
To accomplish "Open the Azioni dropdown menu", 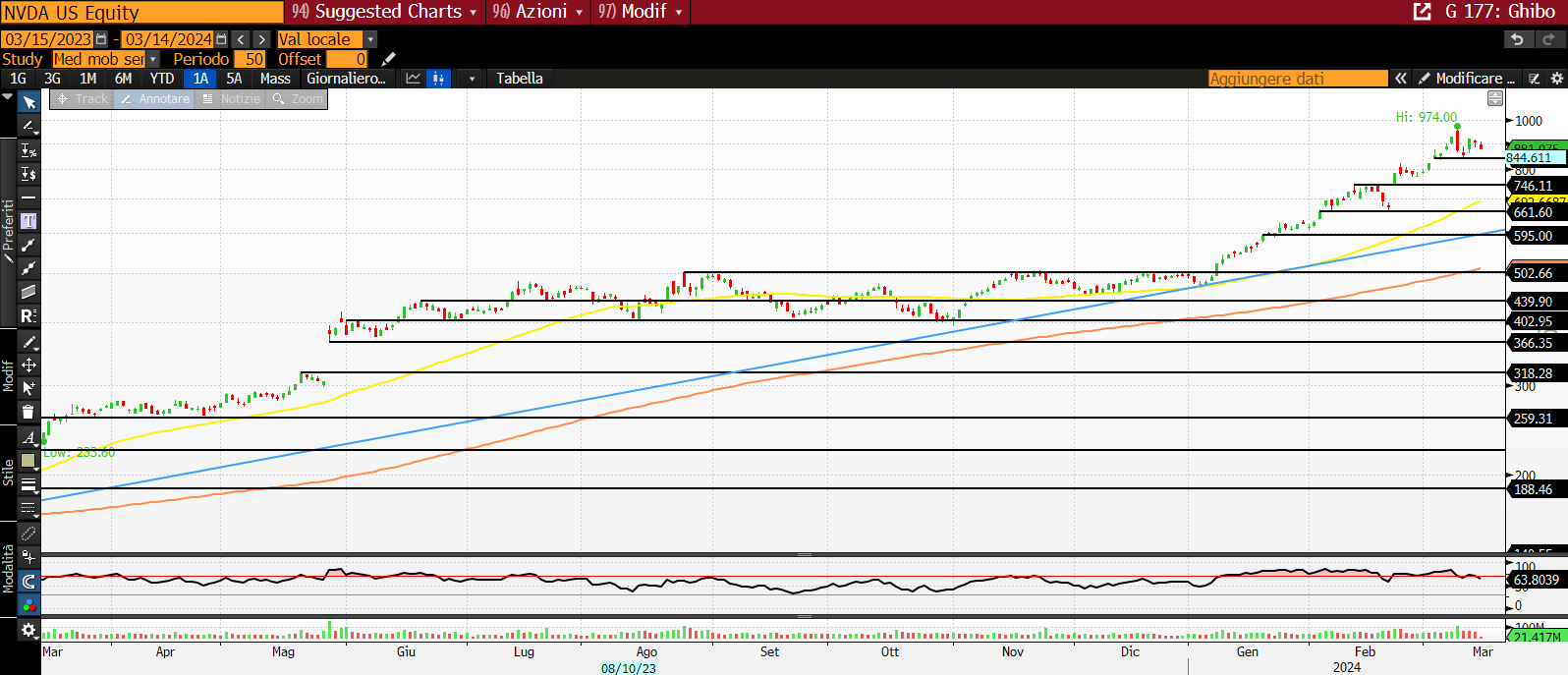I will click(538, 12).
